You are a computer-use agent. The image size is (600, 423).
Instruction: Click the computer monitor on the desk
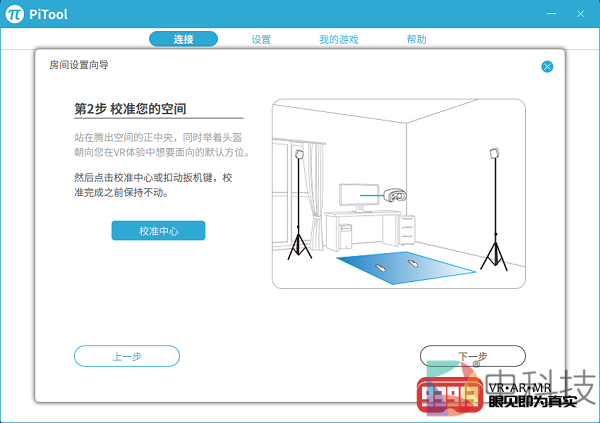[359, 195]
